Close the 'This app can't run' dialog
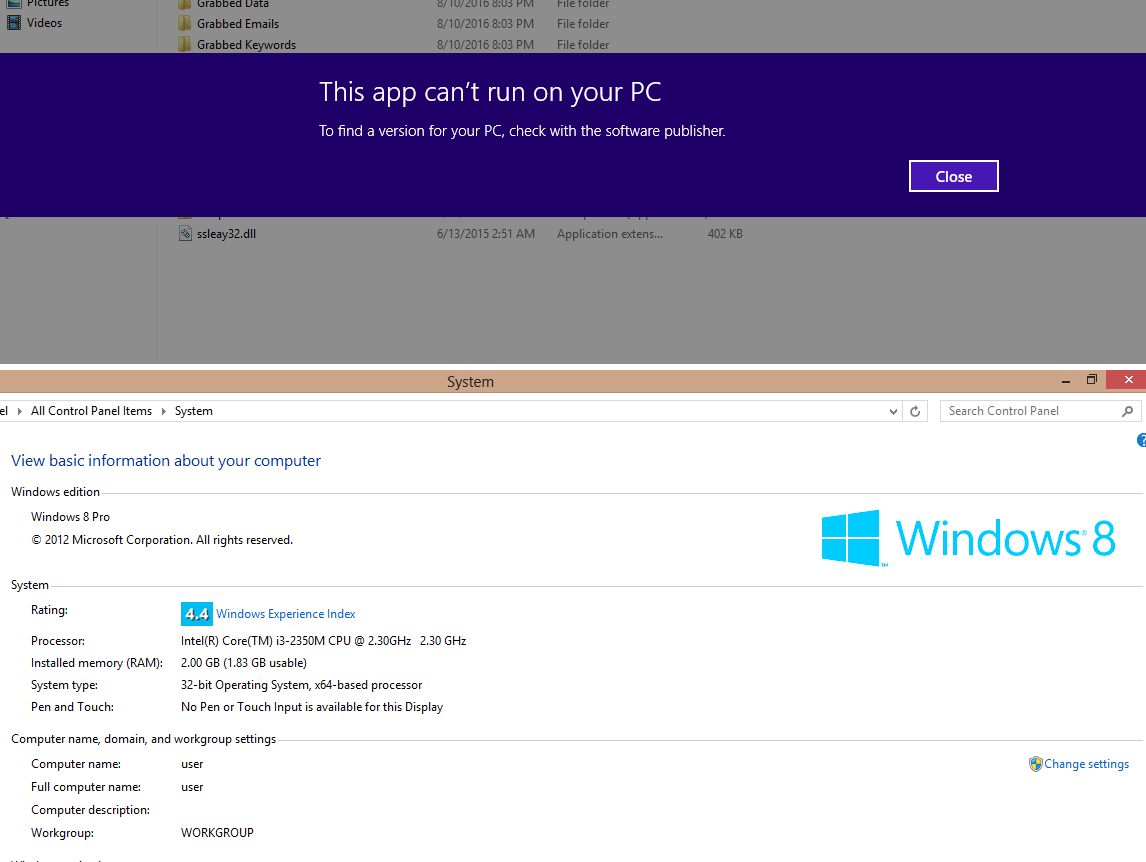 [953, 176]
